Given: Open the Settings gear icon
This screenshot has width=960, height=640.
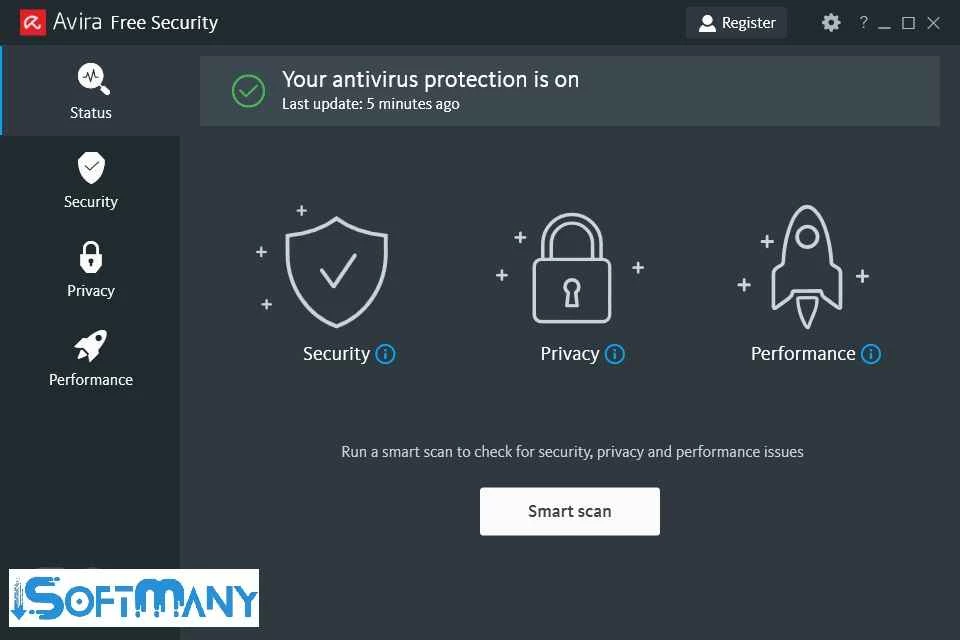Looking at the screenshot, I should click(831, 23).
